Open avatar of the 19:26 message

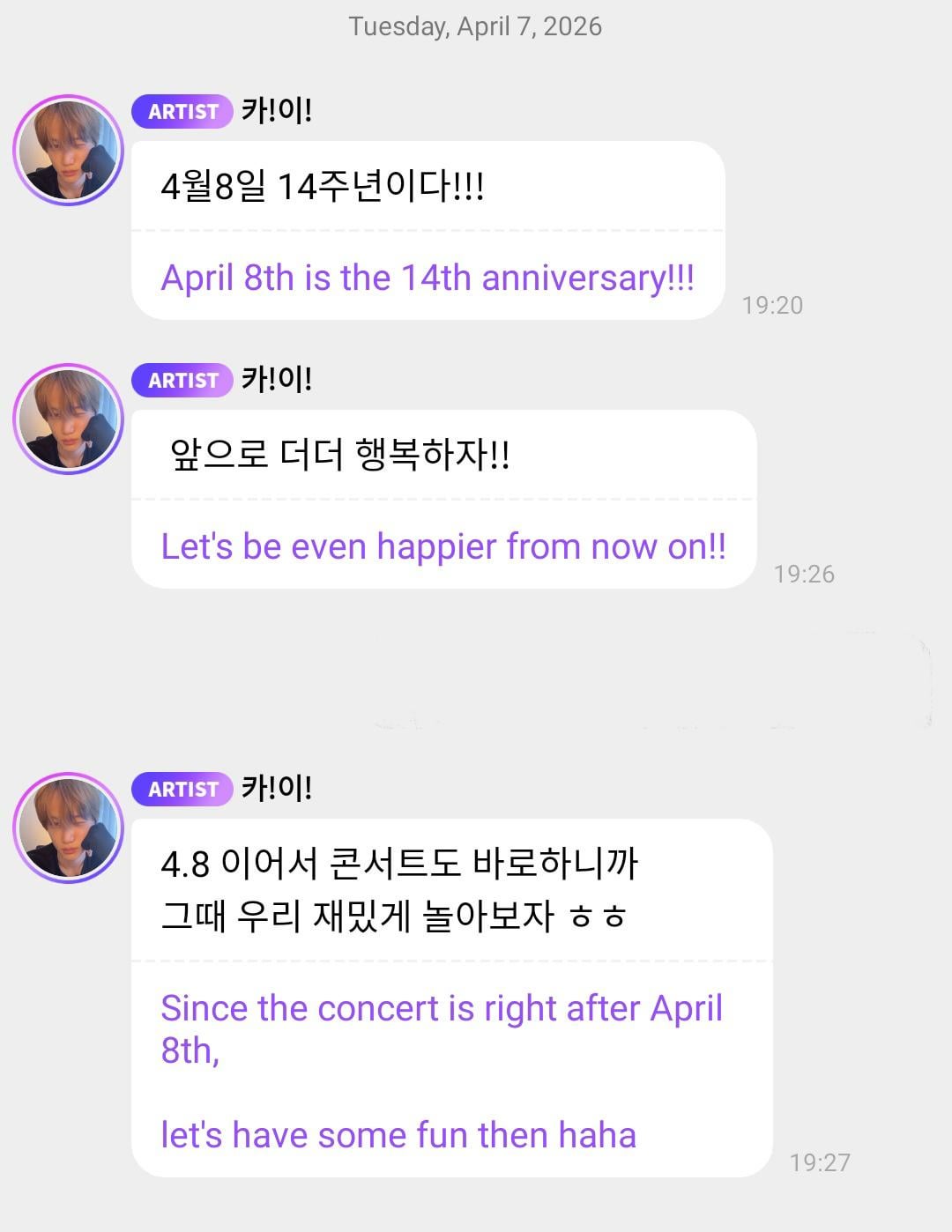point(68,419)
